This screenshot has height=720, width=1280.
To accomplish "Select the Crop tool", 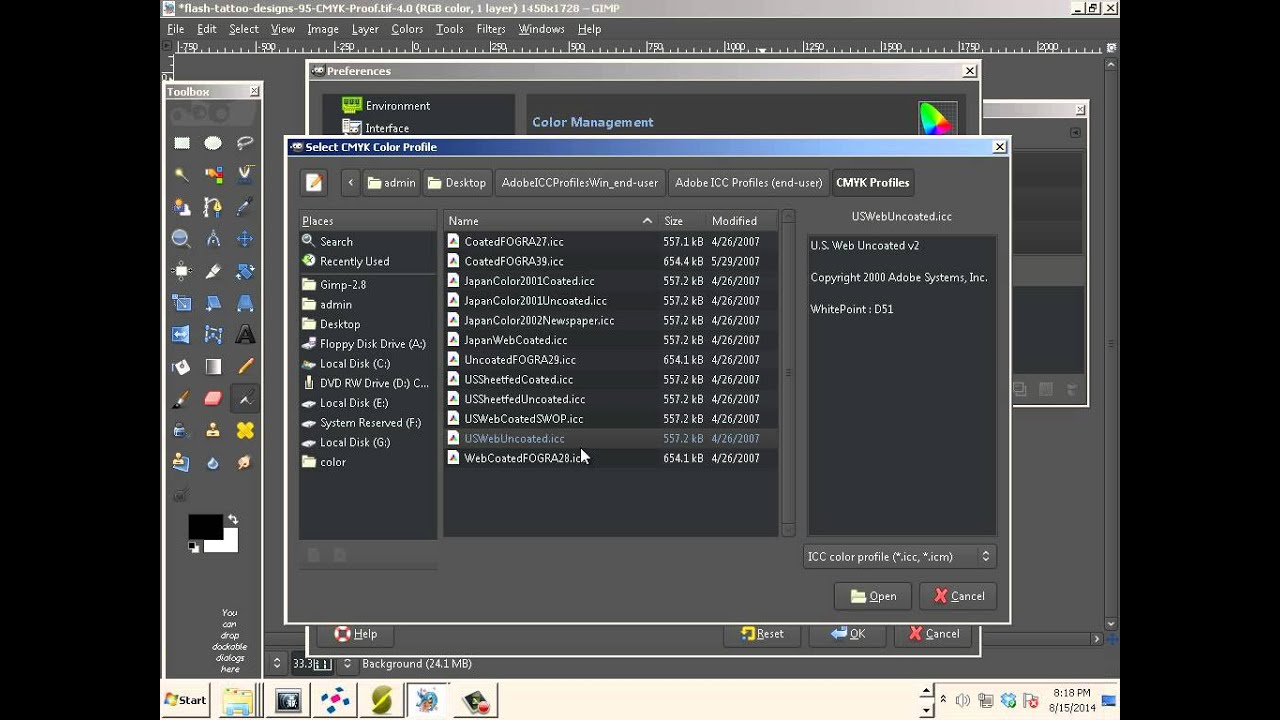I will pos(213,271).
